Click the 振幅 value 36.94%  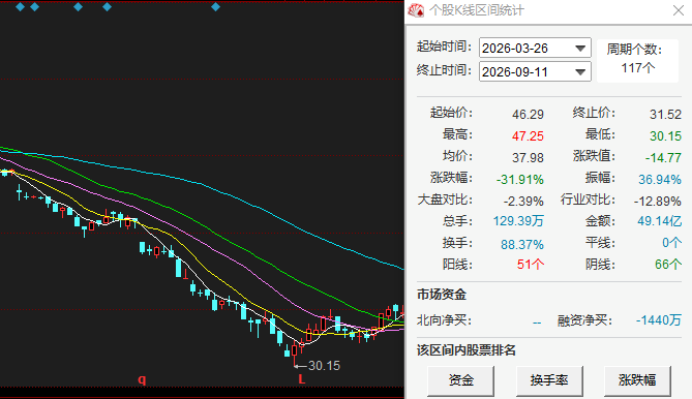coord(660,180)
